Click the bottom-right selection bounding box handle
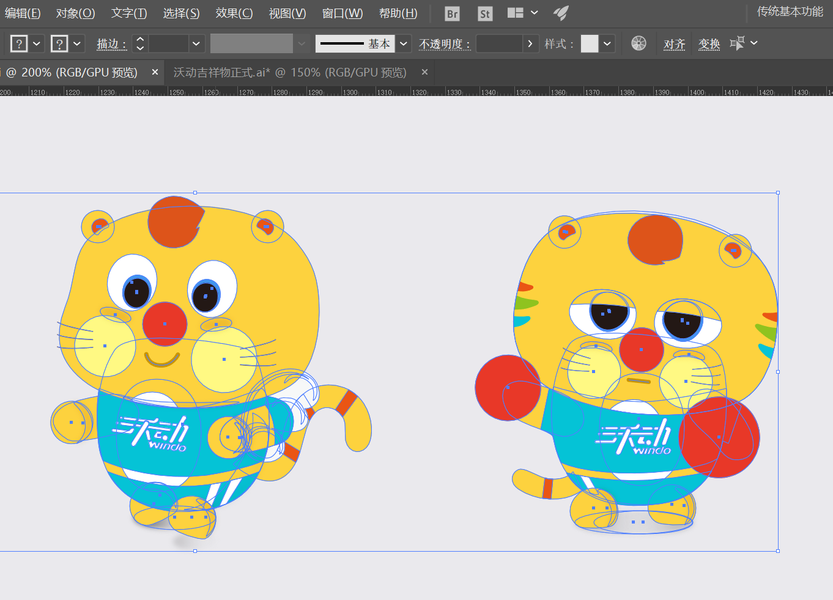 [778, 551]
